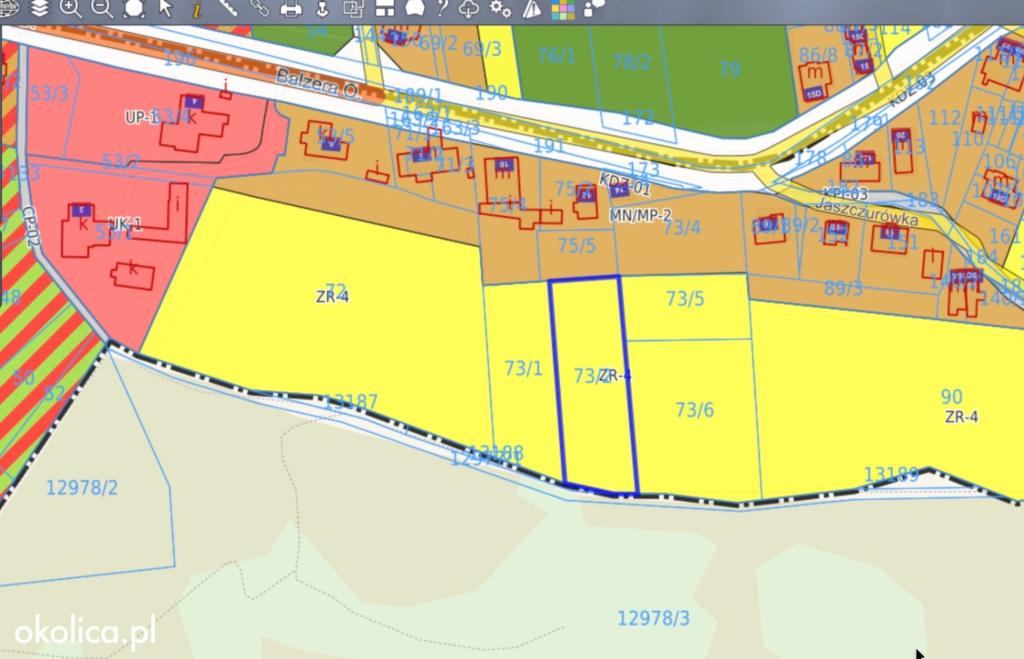Click parcel label 69/3
Image resolution: width=1024 pixels, height=659 pixels.
point(483,49)
